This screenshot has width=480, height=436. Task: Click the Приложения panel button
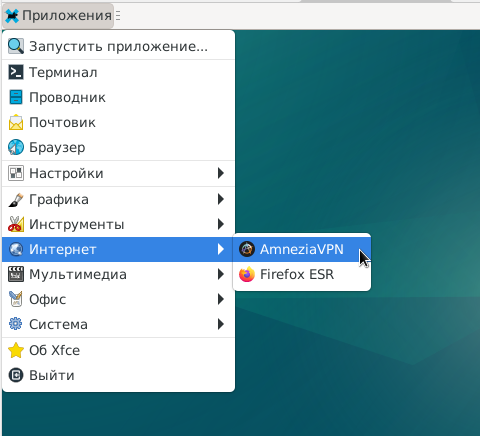pos(58,16)
